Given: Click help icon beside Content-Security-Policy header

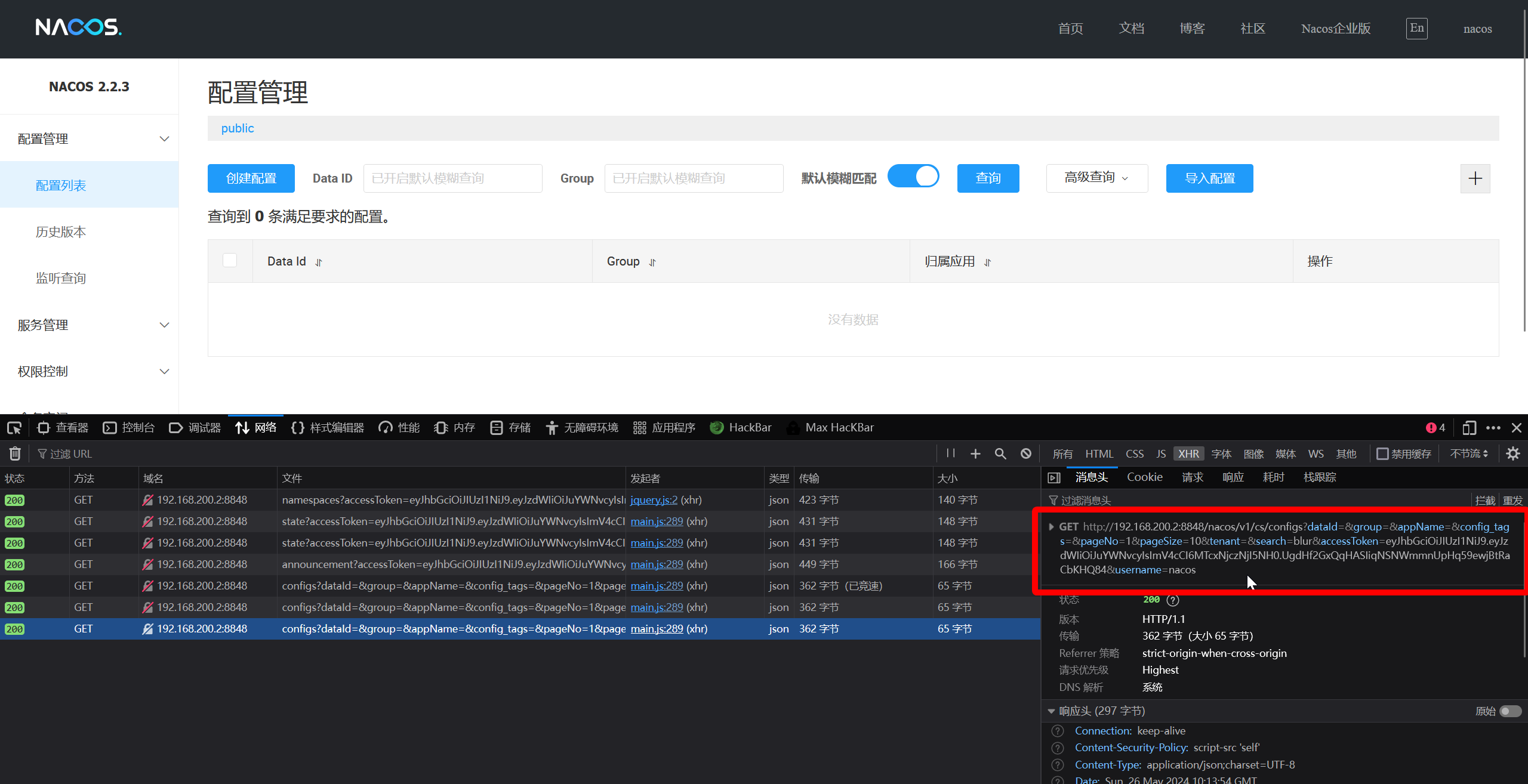Looking at the screenshot, I should pos(1058,748).
